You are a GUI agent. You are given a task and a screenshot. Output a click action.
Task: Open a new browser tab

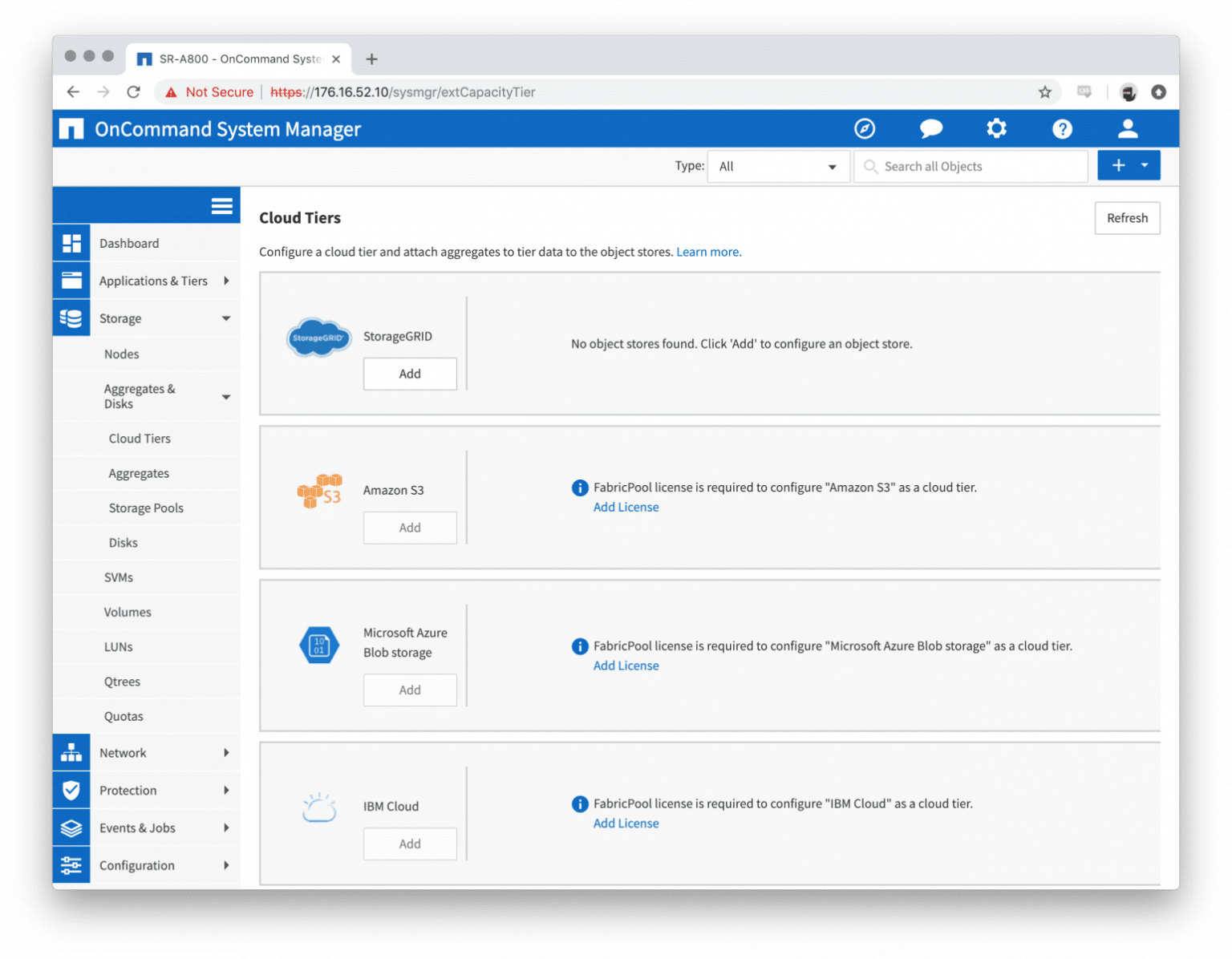tap(371, 59)
